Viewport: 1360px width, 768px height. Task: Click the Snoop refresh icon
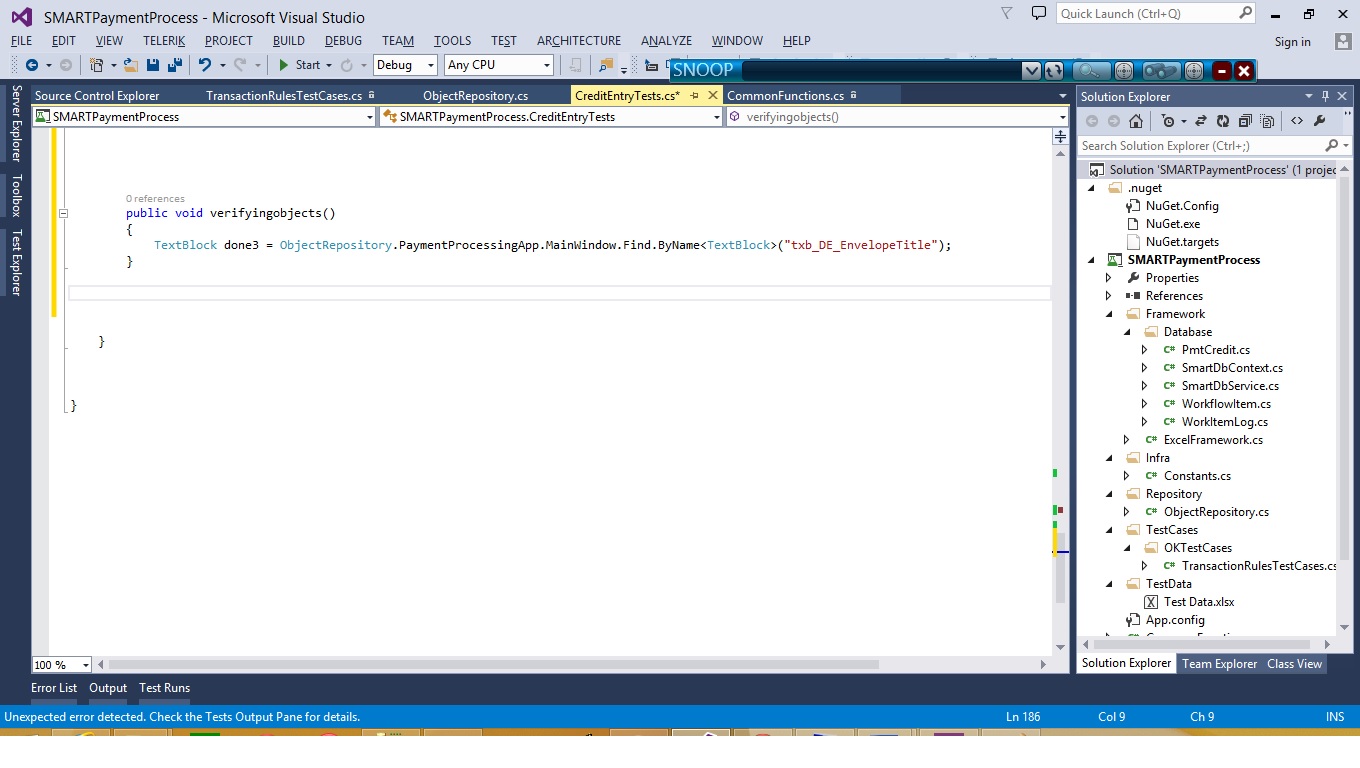tap(1054, 71)
